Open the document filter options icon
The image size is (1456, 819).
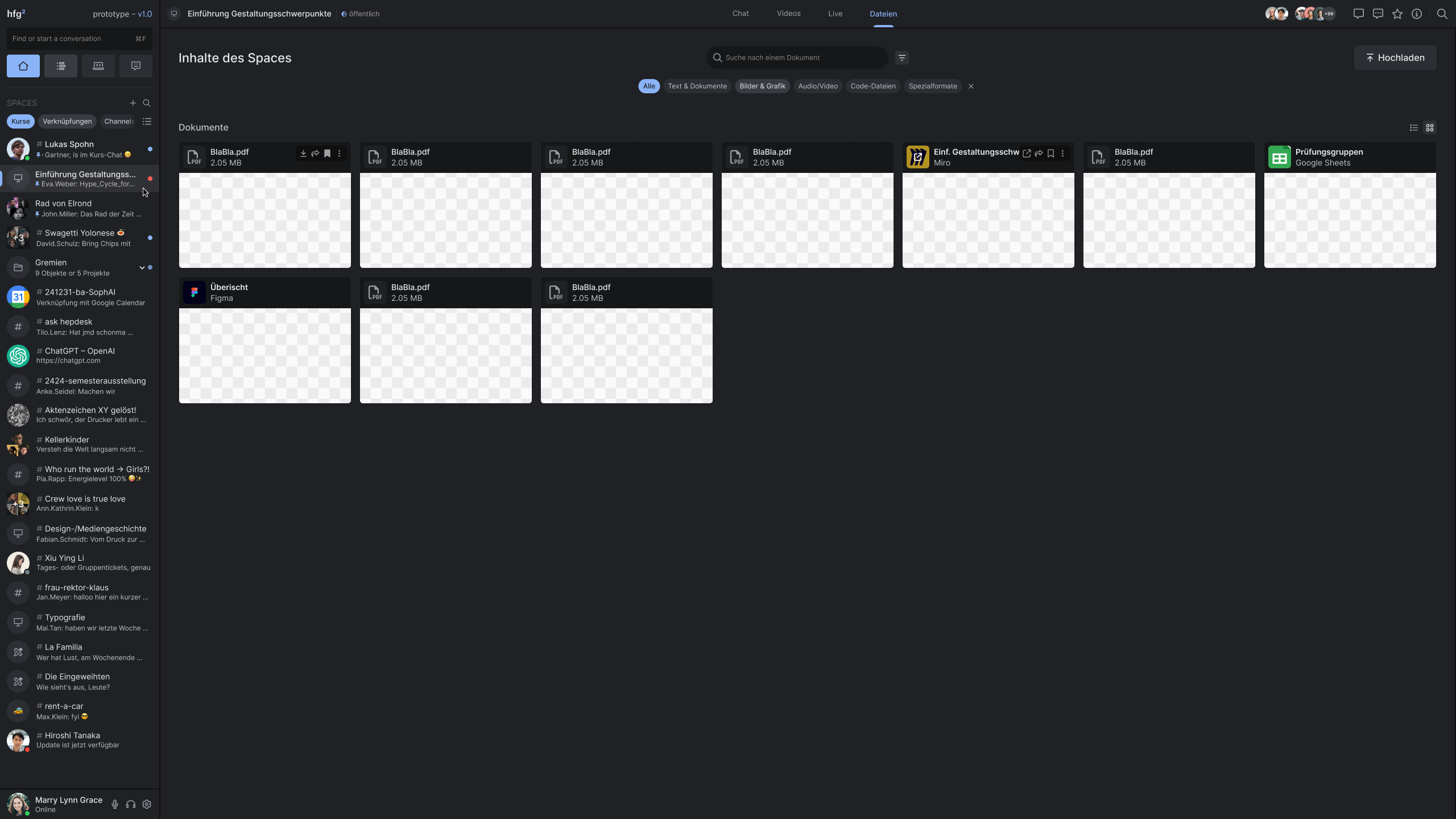[902, 58]
